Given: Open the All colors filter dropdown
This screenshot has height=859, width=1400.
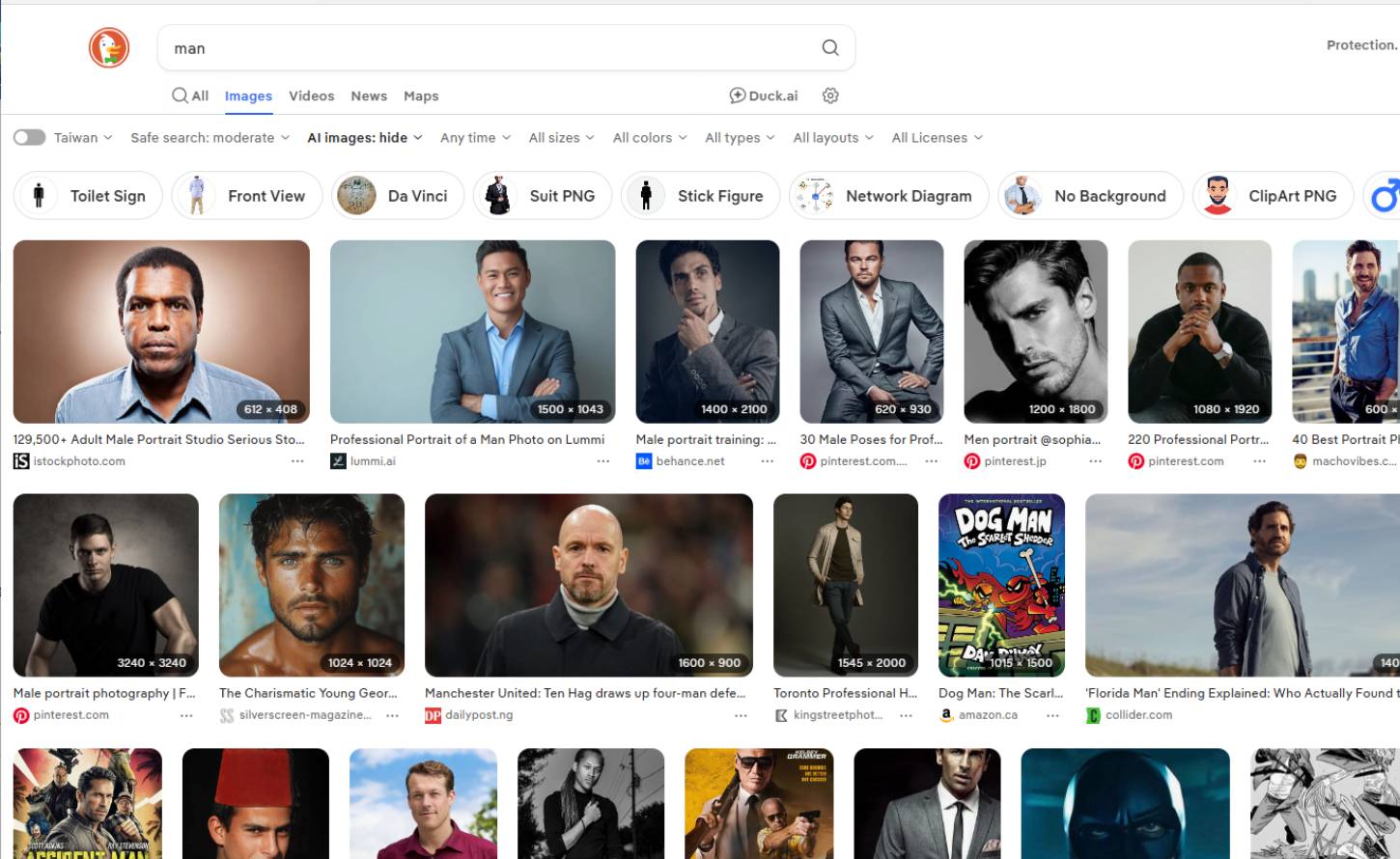Looking at the screenshot, I should (649, 138).
